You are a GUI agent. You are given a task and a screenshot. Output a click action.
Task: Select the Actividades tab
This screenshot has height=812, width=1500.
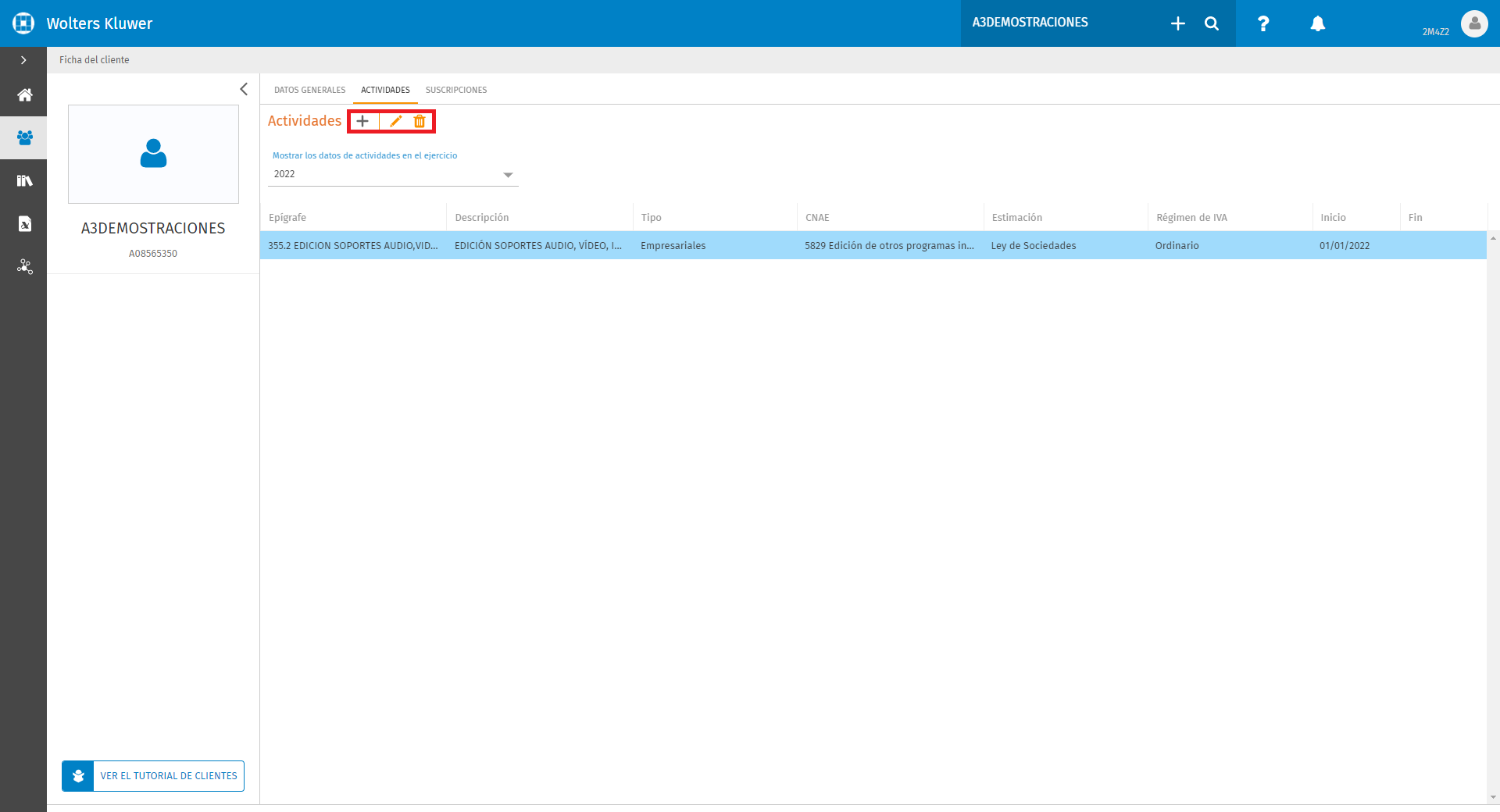pos(385,90)
